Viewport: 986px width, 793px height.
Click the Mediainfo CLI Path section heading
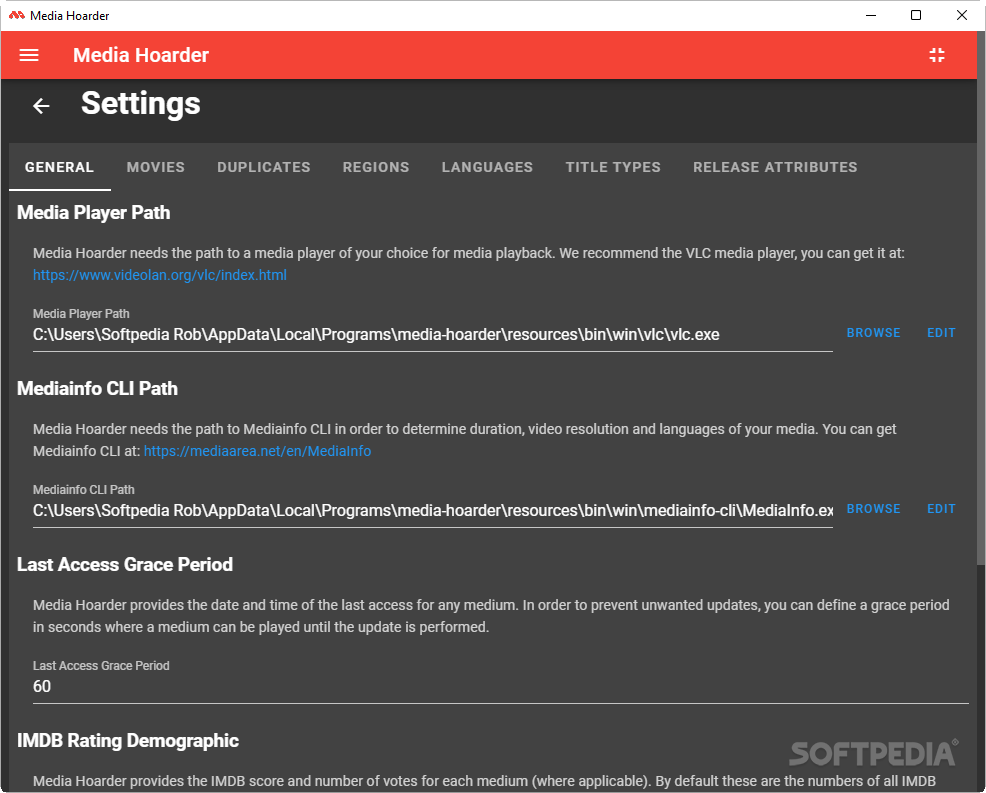97,389
